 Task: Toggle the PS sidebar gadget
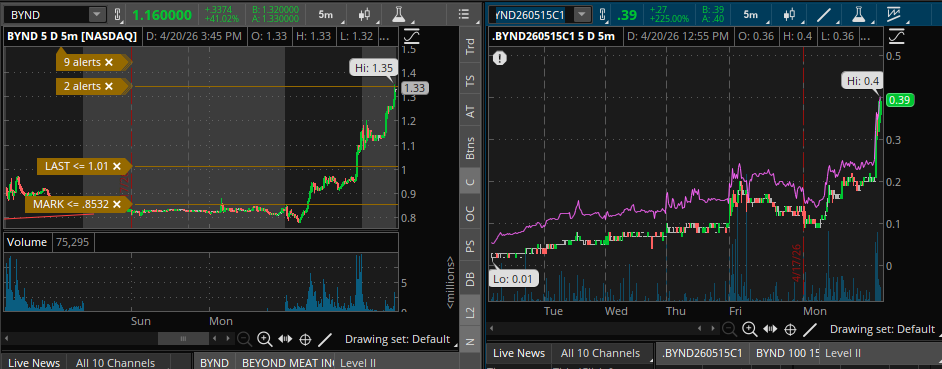470,246
